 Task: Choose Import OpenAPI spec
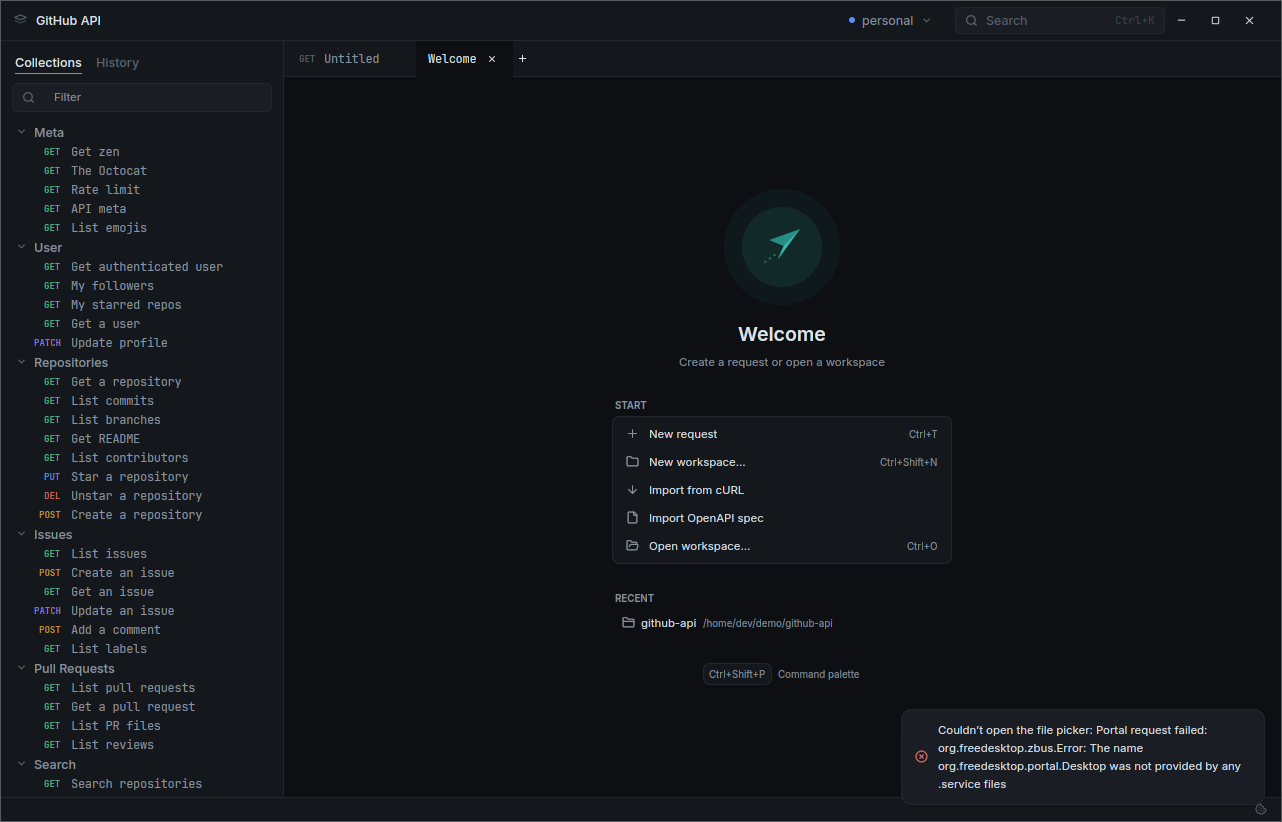[x=782, y=518]
